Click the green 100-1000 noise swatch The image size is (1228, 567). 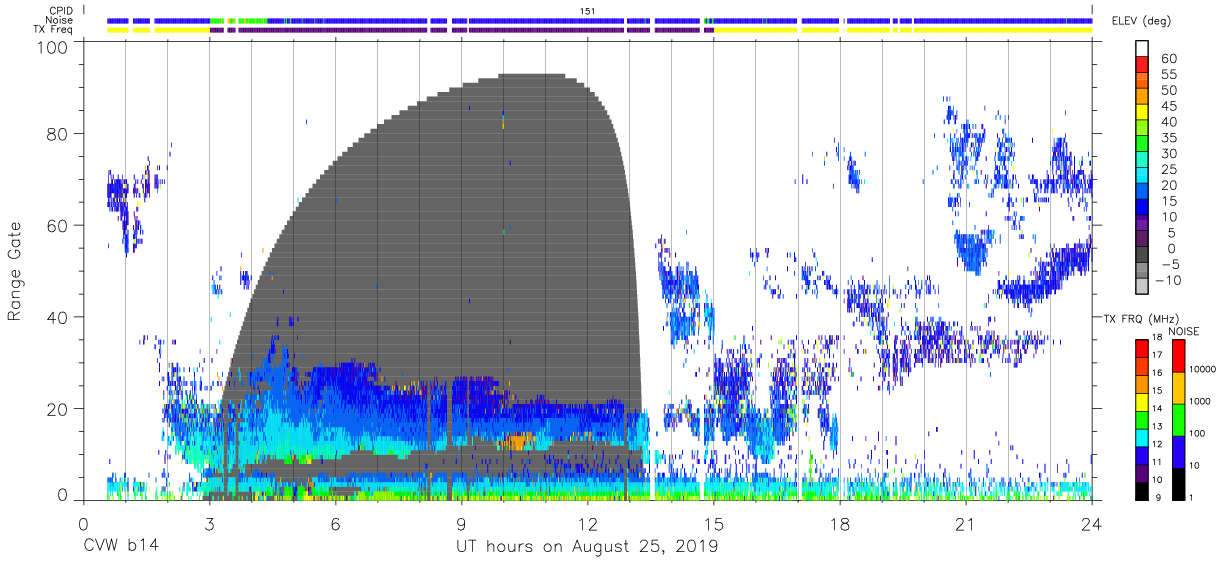coord(1179,419)
